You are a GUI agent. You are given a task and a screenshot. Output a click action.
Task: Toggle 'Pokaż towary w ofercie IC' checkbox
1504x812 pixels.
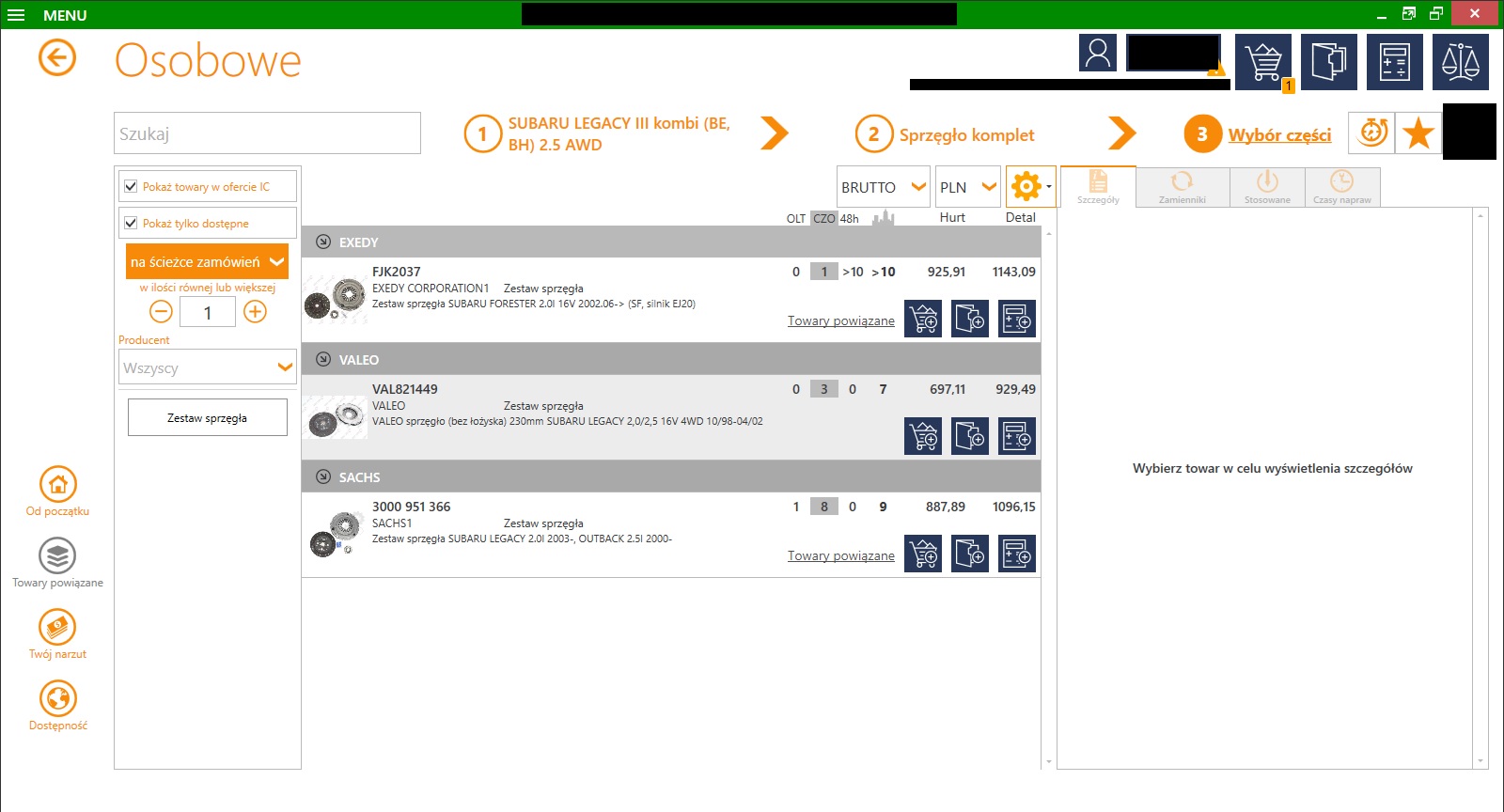coord(132,186)
